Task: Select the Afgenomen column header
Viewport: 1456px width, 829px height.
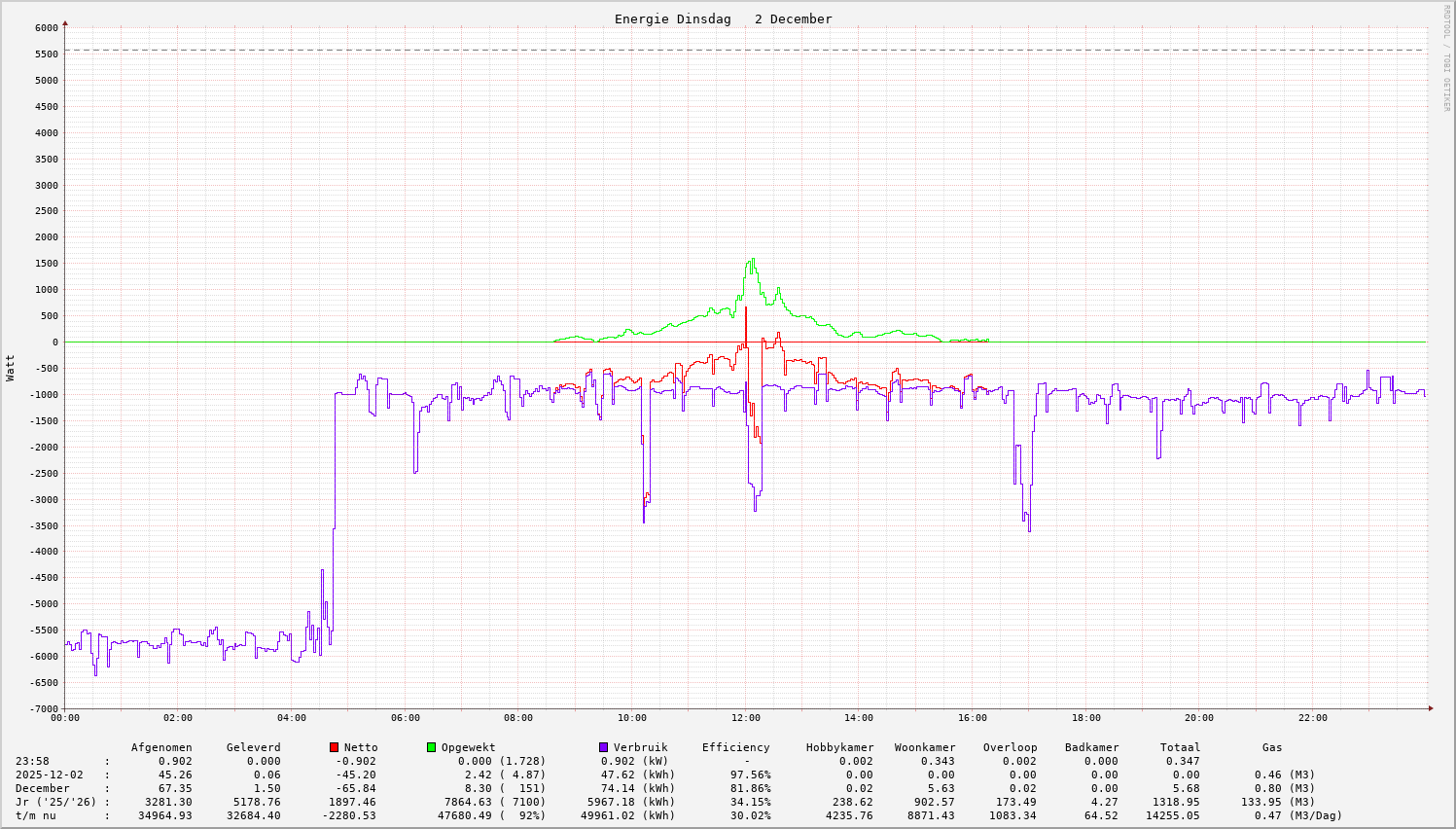Action: point(161,747)
